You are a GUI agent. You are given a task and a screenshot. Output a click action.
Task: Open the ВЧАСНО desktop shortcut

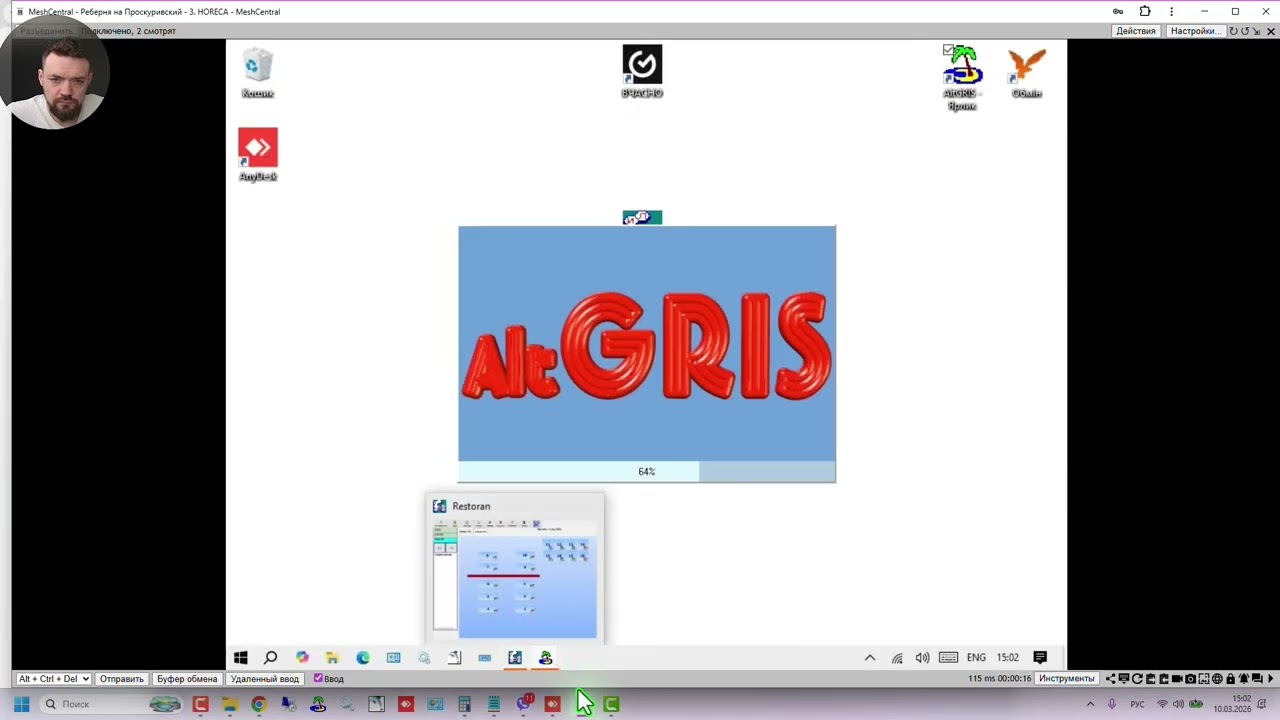pos(642,72)
